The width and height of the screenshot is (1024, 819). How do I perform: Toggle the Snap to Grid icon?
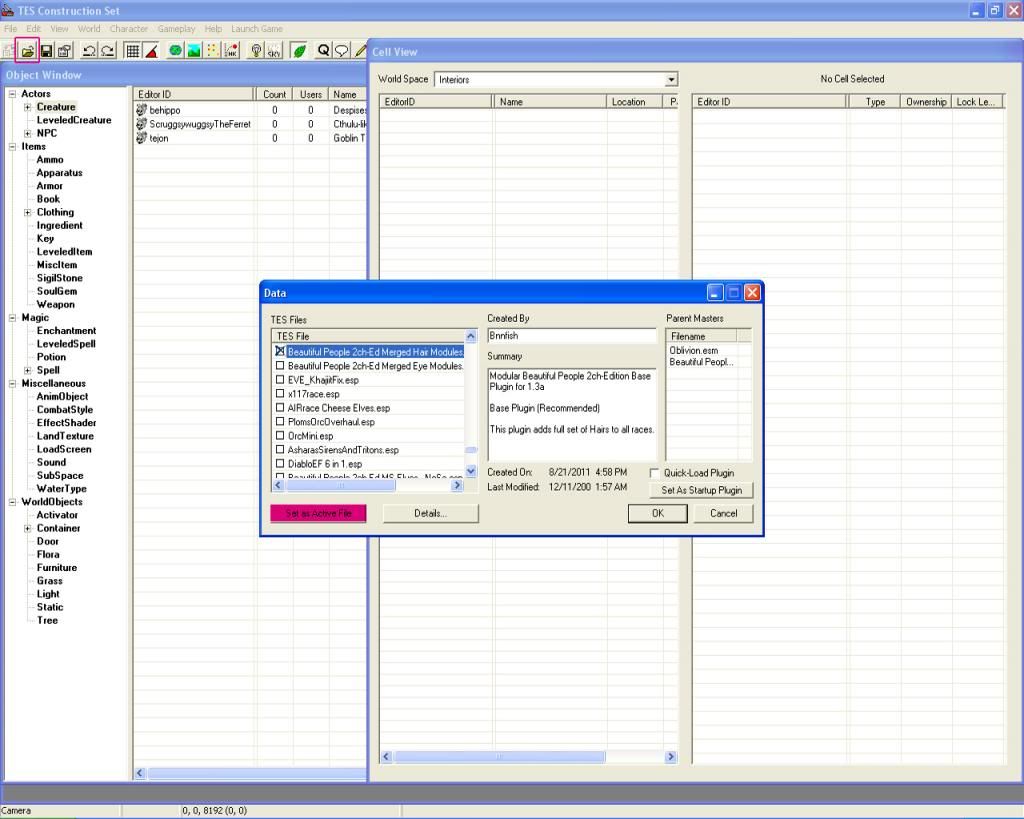click(132, 50)
